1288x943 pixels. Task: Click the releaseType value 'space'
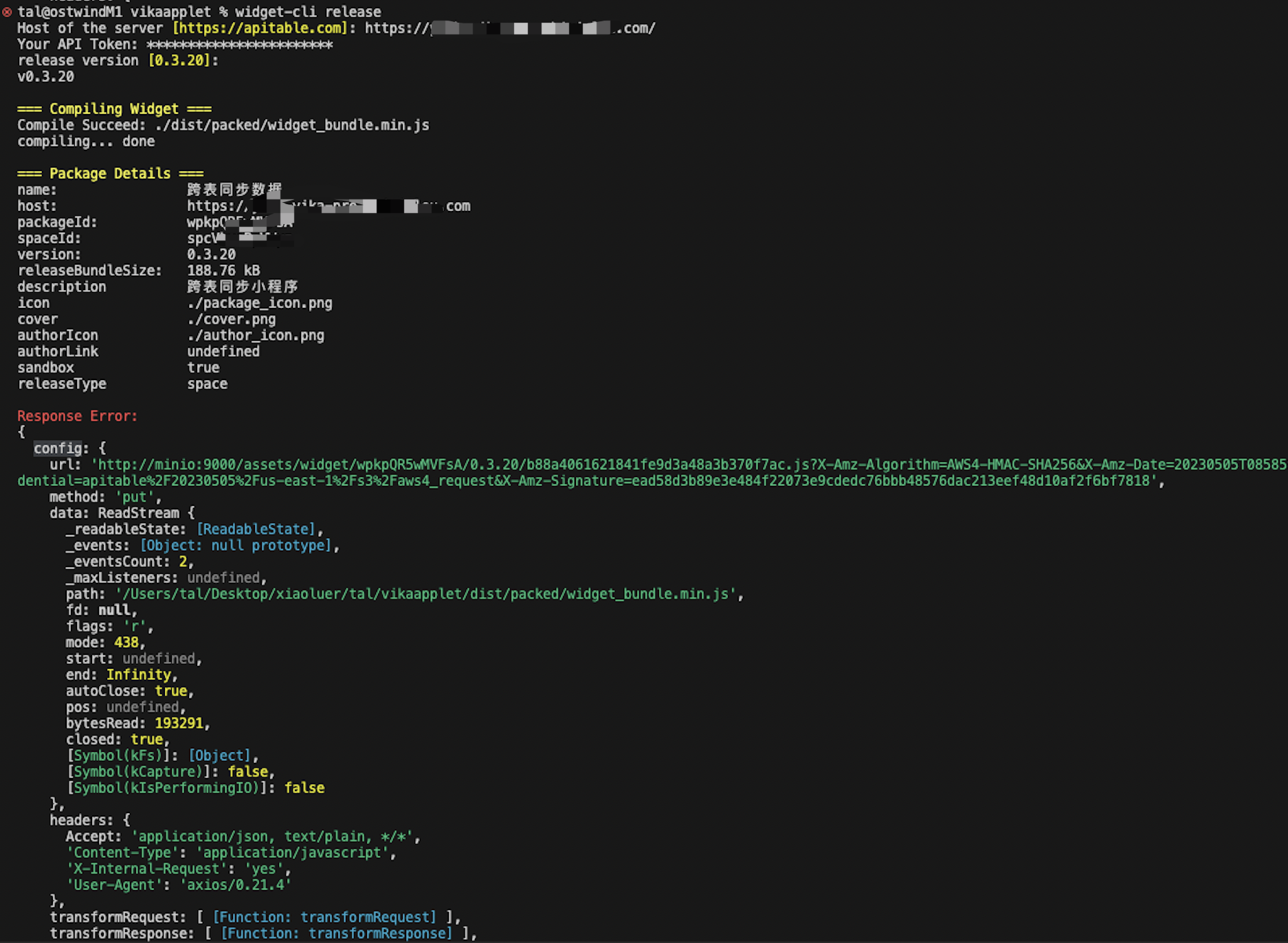[208, 384]
